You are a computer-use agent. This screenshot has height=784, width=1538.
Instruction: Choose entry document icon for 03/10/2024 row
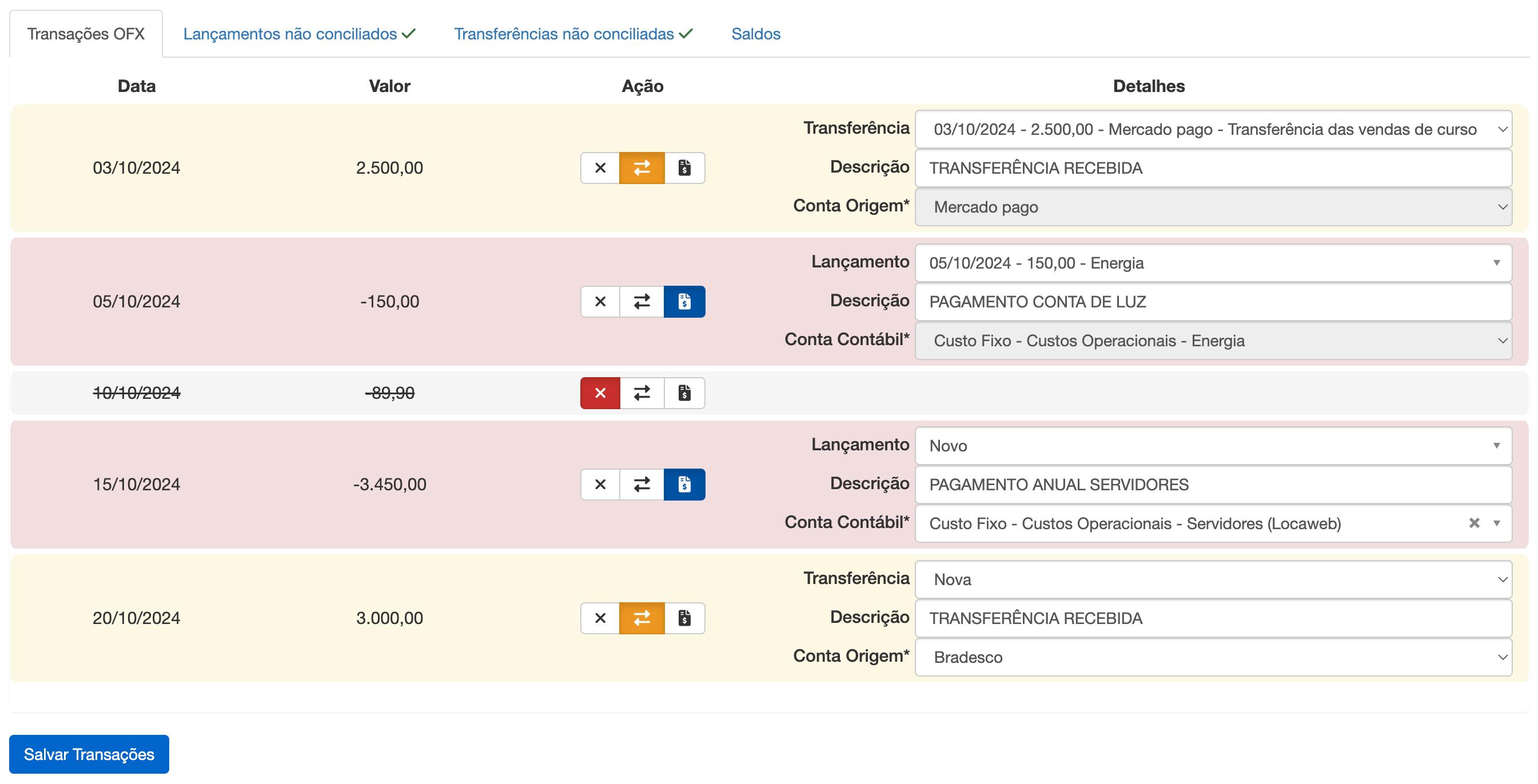tap(684, 167)
